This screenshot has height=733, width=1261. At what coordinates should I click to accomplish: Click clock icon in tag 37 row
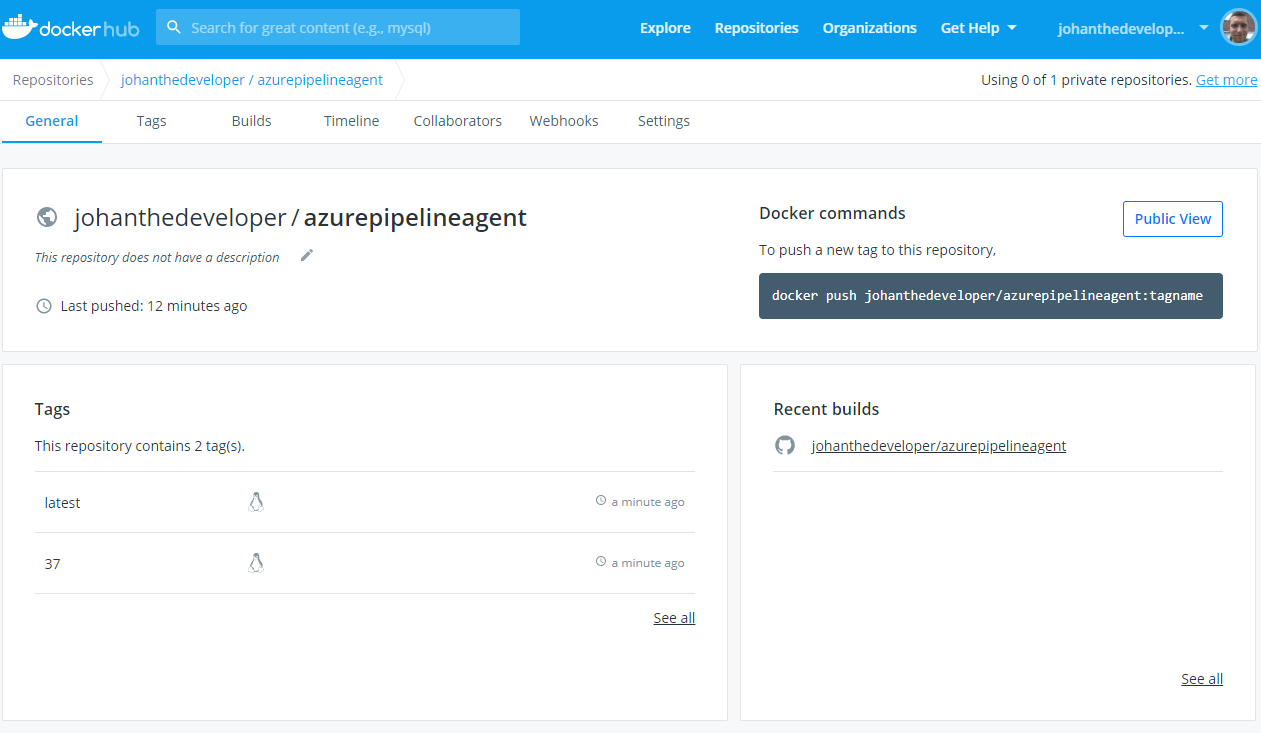(601, 562)
